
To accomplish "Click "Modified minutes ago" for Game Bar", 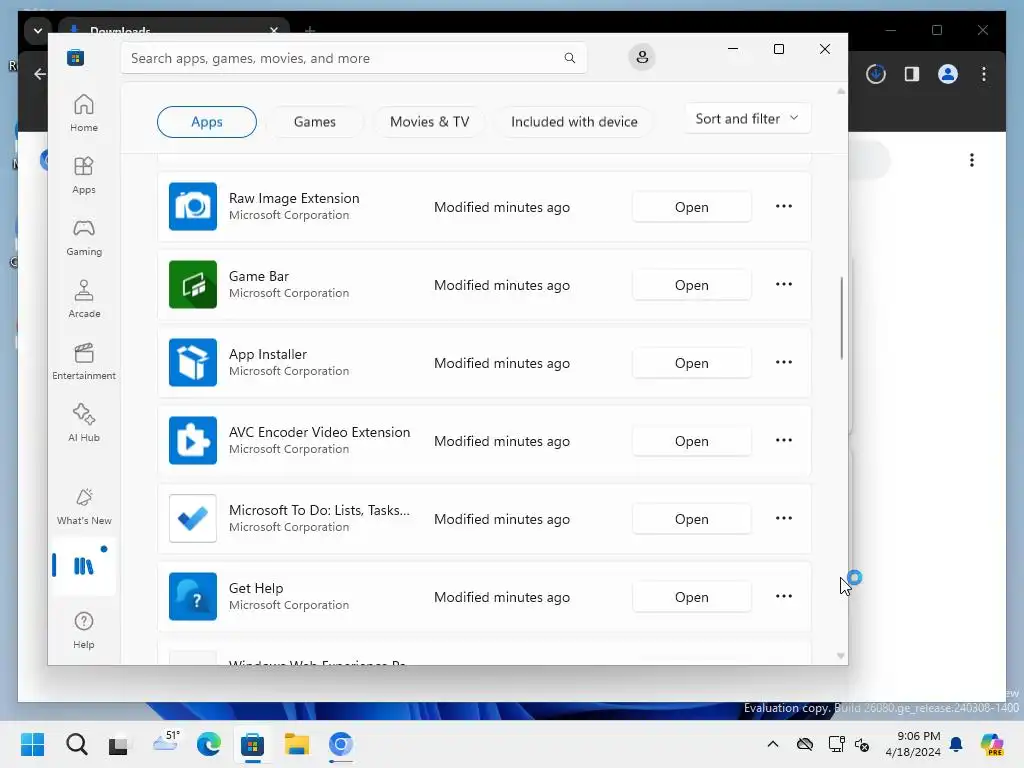I will pos(502,285).
